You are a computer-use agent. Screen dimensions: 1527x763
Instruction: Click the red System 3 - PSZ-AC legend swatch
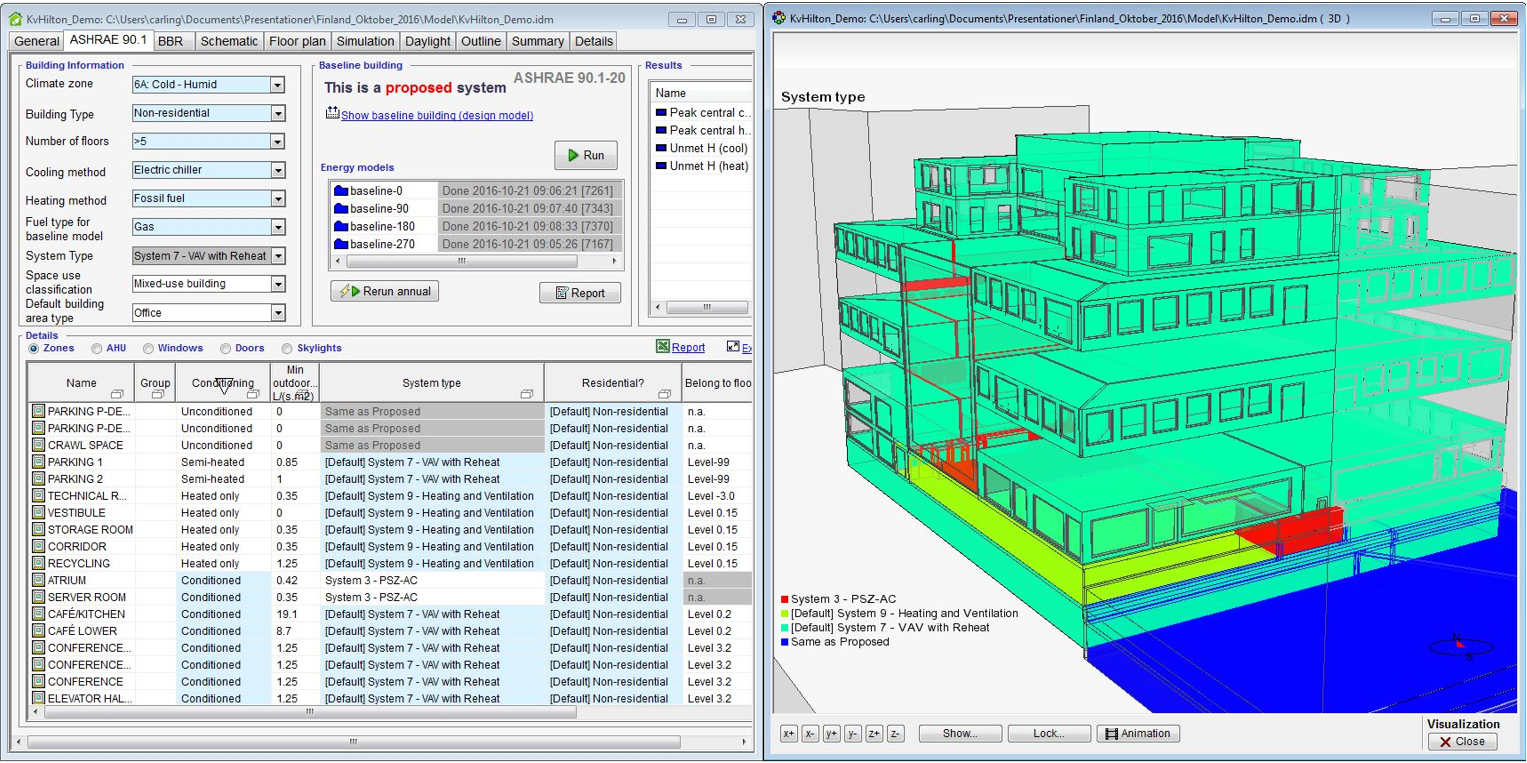pos(785,600)
